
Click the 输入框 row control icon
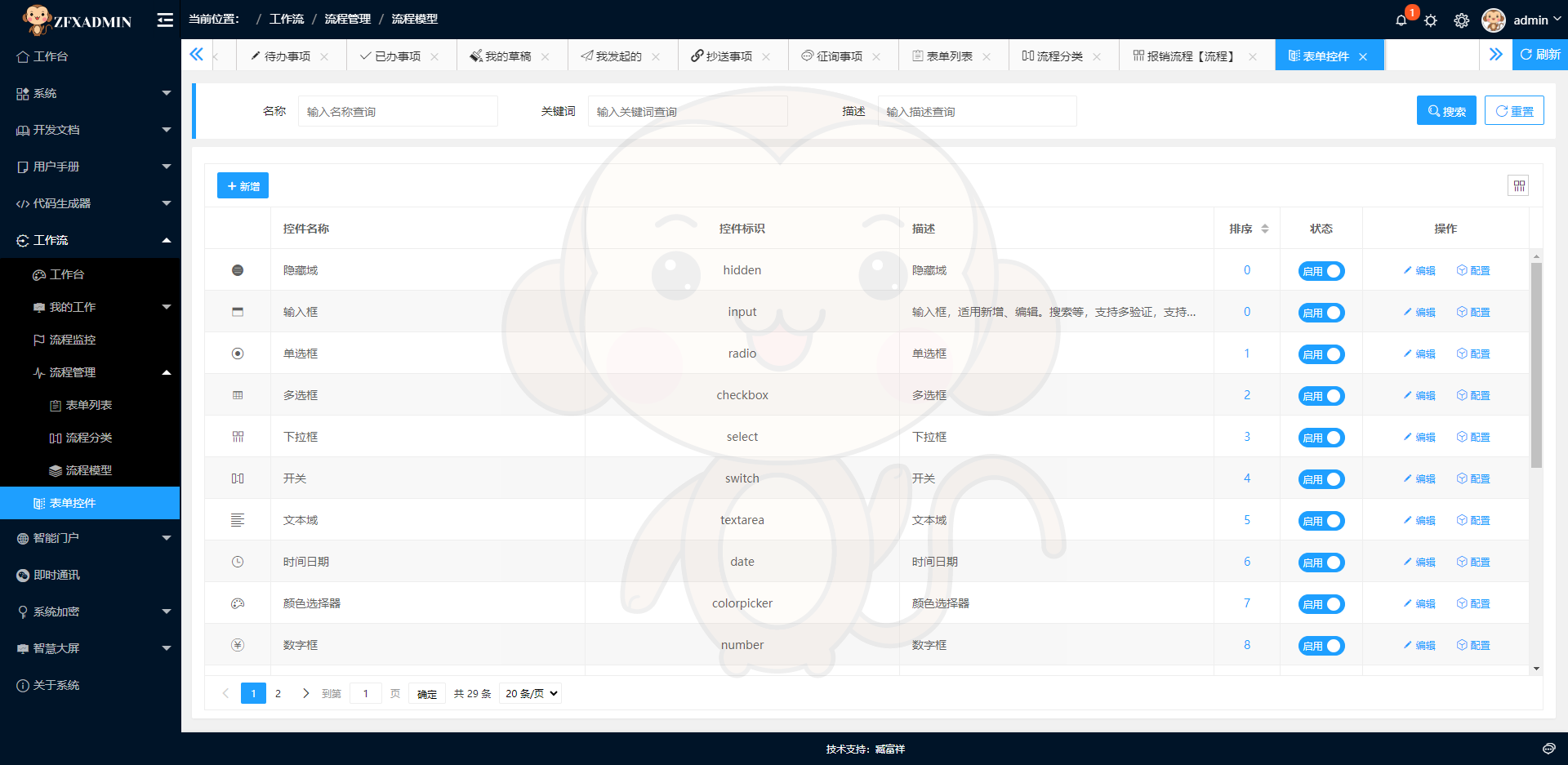[238, 312]
